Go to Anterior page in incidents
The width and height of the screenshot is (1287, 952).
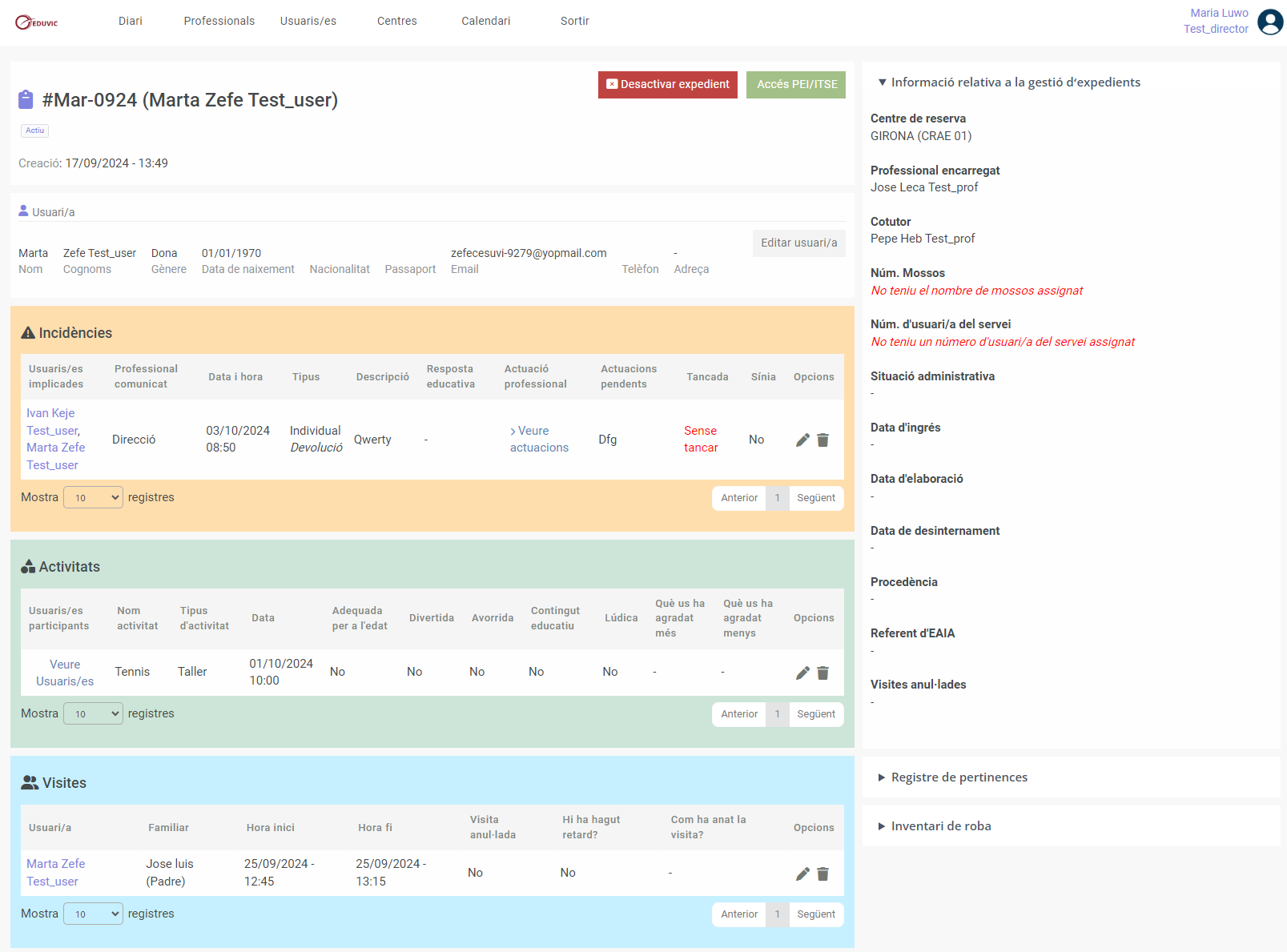tap(739, 498)
